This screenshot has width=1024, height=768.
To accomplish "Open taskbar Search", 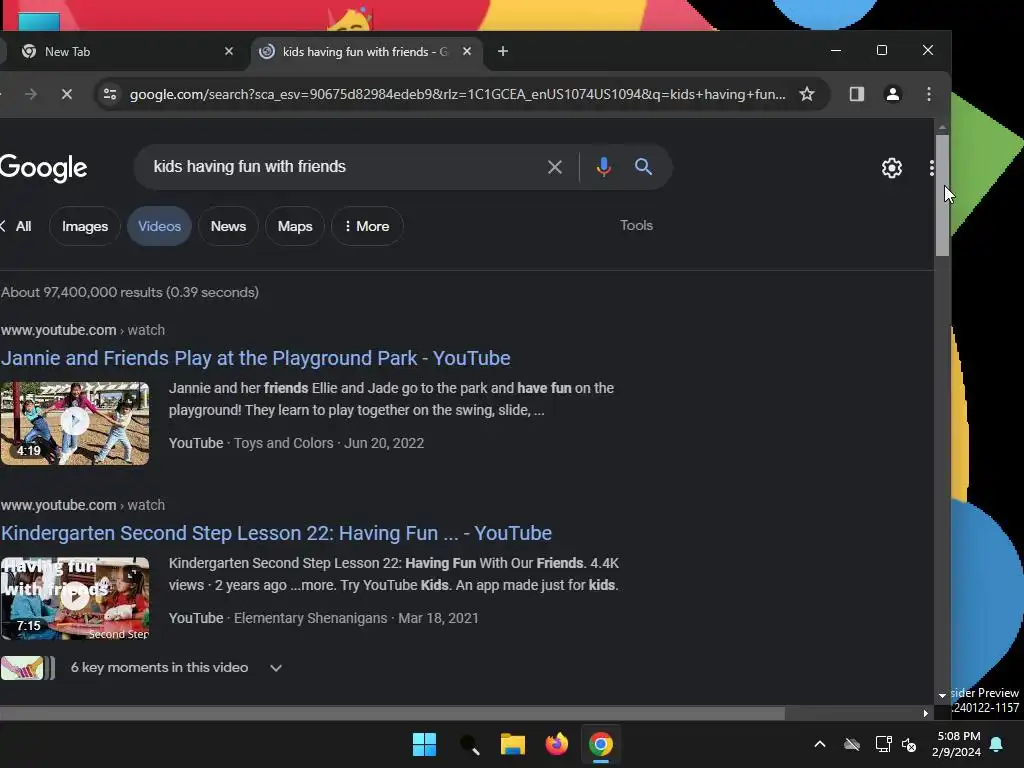I will pos(469,744).
